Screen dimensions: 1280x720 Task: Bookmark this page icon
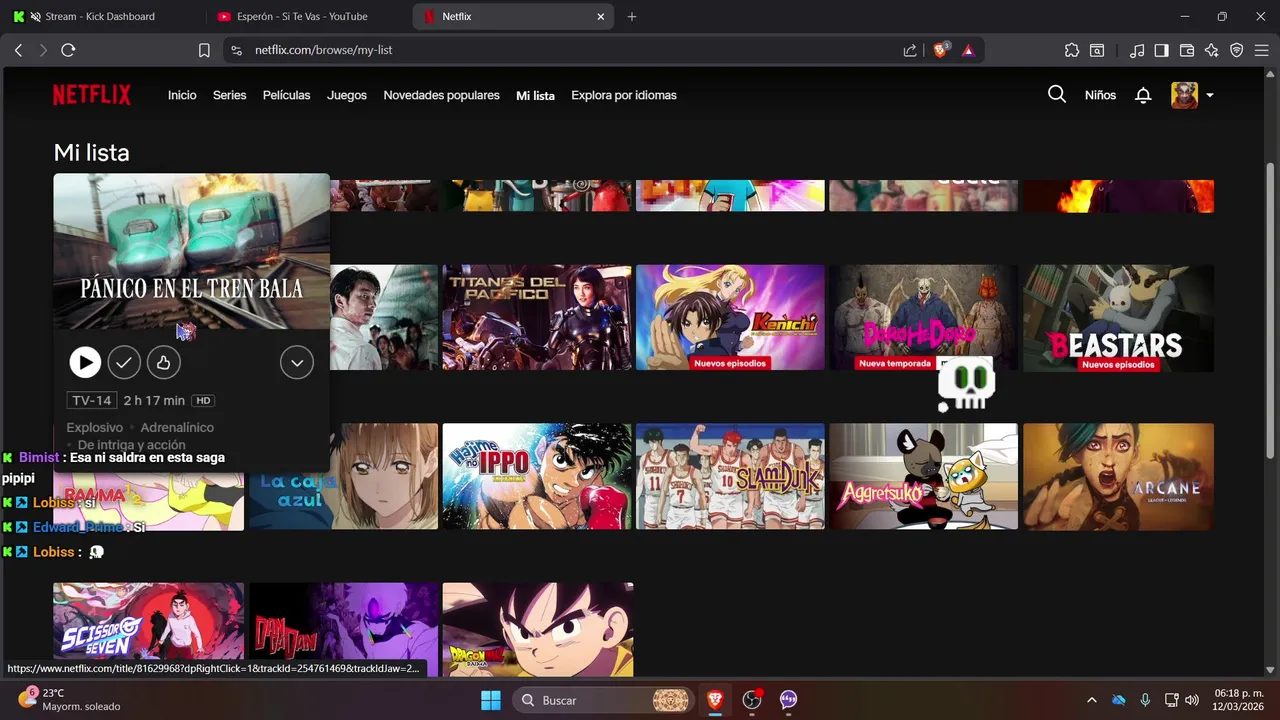click(204, 50)
